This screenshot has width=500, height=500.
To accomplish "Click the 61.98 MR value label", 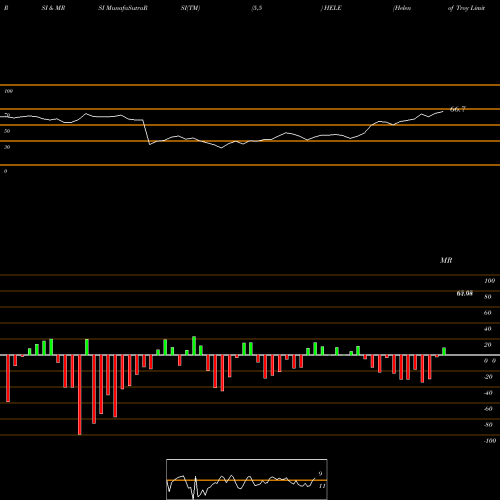I will click(x=464, y=293).
